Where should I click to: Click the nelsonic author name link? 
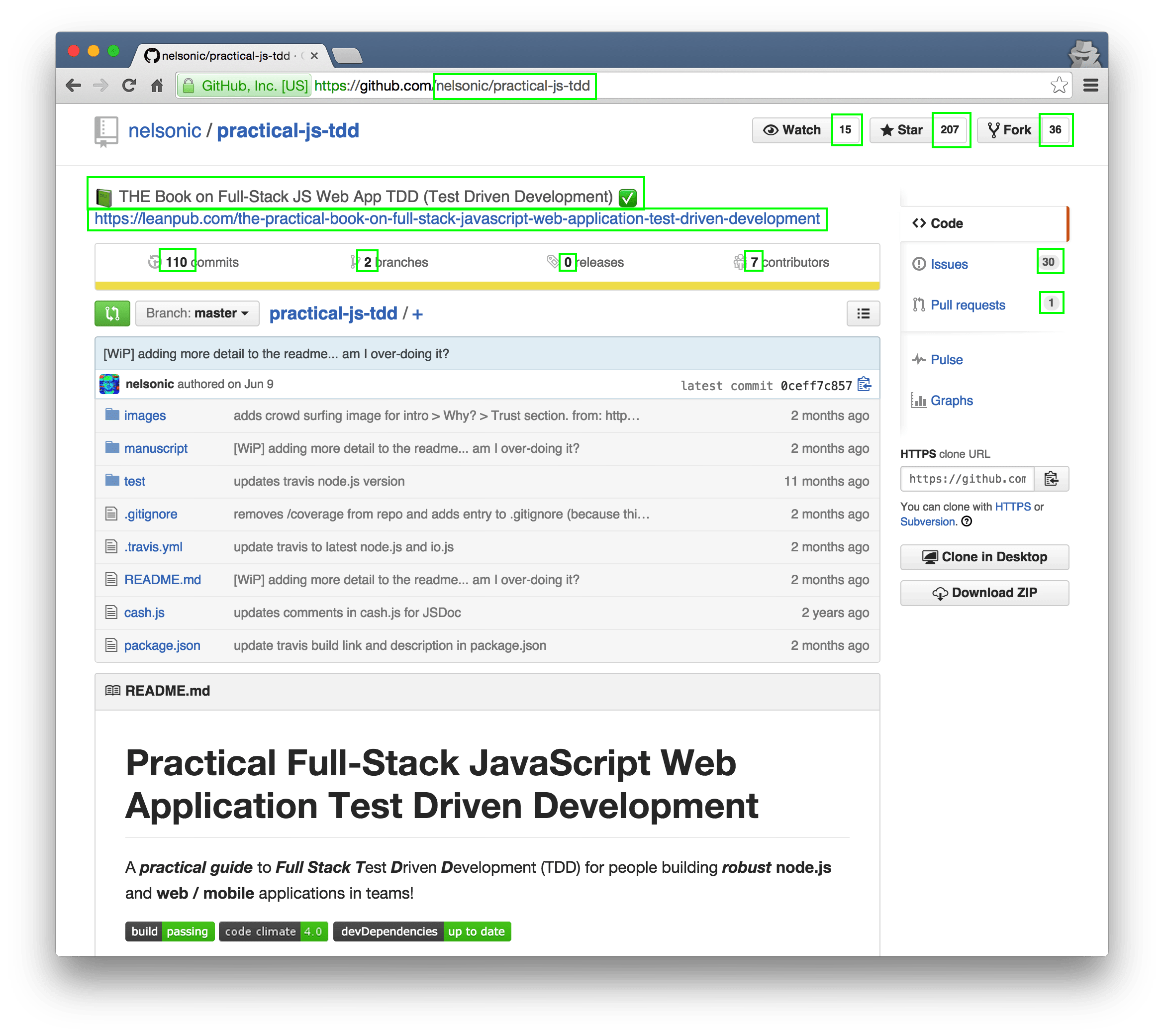pos(150,384)
